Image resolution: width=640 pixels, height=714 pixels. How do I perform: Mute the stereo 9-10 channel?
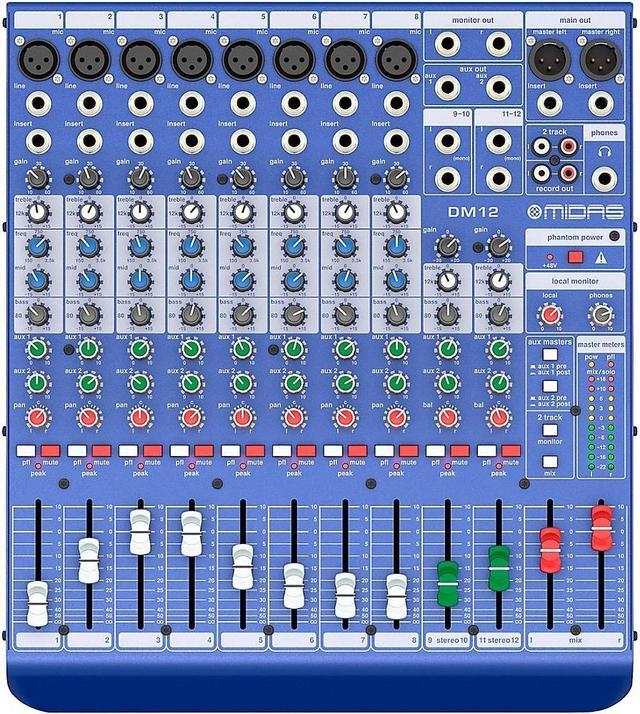pyautogui.click(x=460, y=451)
